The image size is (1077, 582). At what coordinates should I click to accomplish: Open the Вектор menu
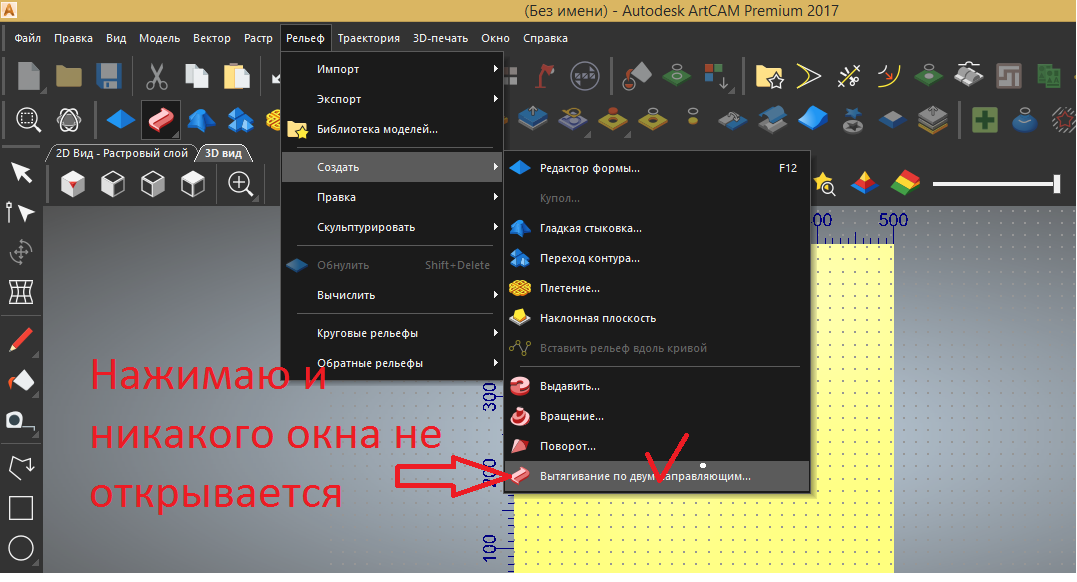tap(212, 38)
